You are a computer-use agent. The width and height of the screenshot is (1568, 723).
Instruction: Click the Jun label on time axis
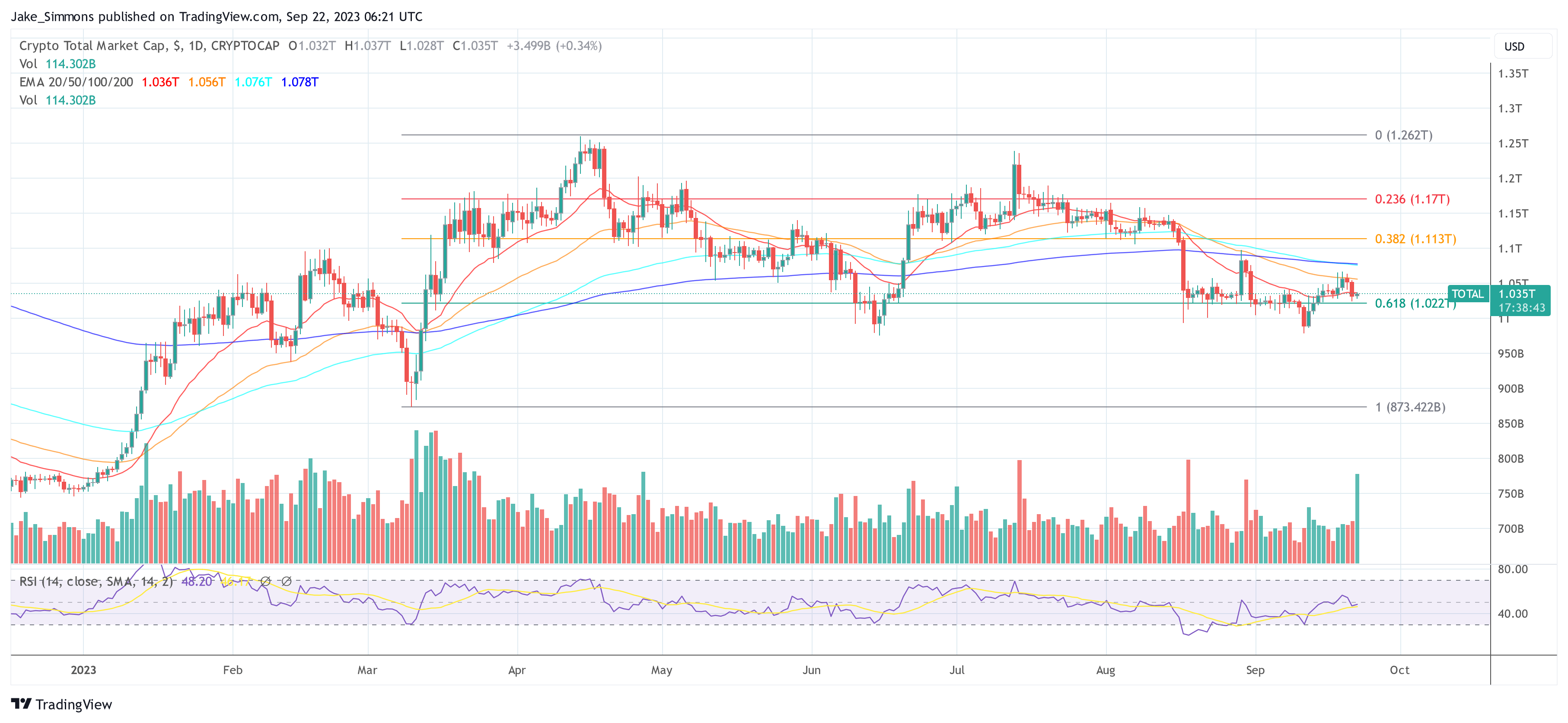click(811, 670)
